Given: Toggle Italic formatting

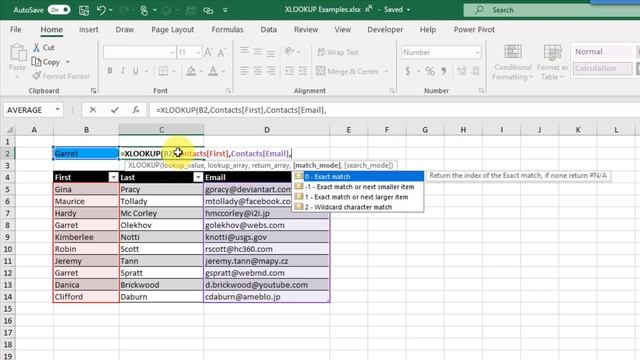Looking at the screenshot, I should [x=122, y=71].
